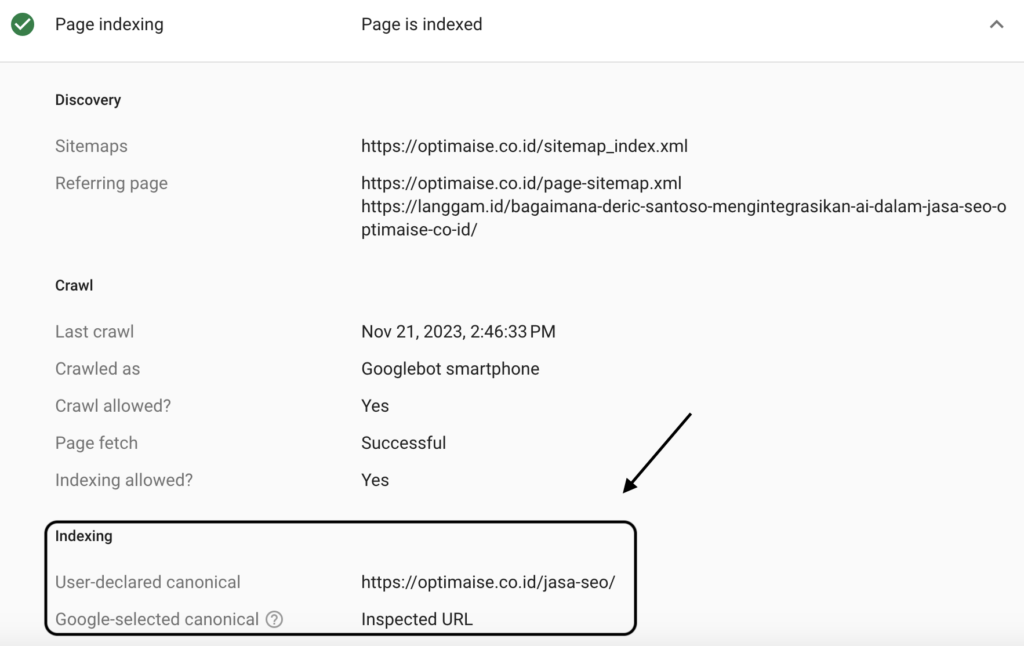
Task: Click the "Google-selected canonical" label text
Action: [157, 619]
